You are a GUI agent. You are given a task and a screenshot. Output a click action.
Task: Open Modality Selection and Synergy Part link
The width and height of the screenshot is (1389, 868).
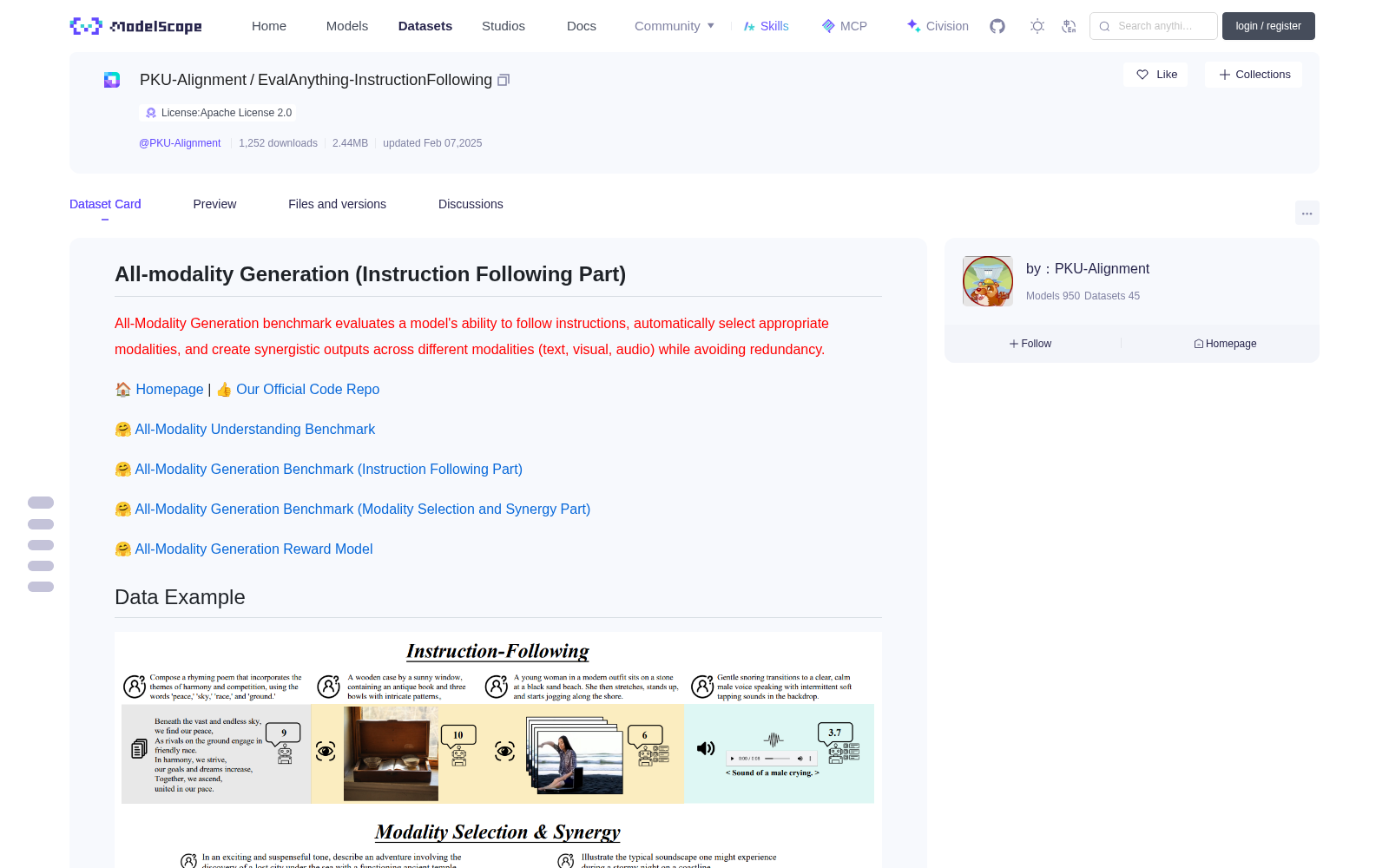click(x=362, y=510)
